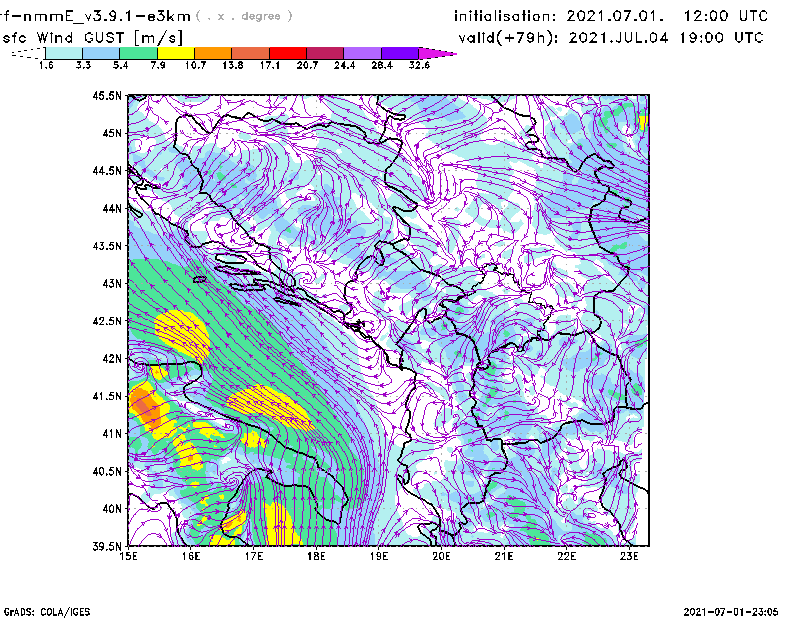Click the latitude label '40N'
800x618 pixels.
click(x=112, y=509)
